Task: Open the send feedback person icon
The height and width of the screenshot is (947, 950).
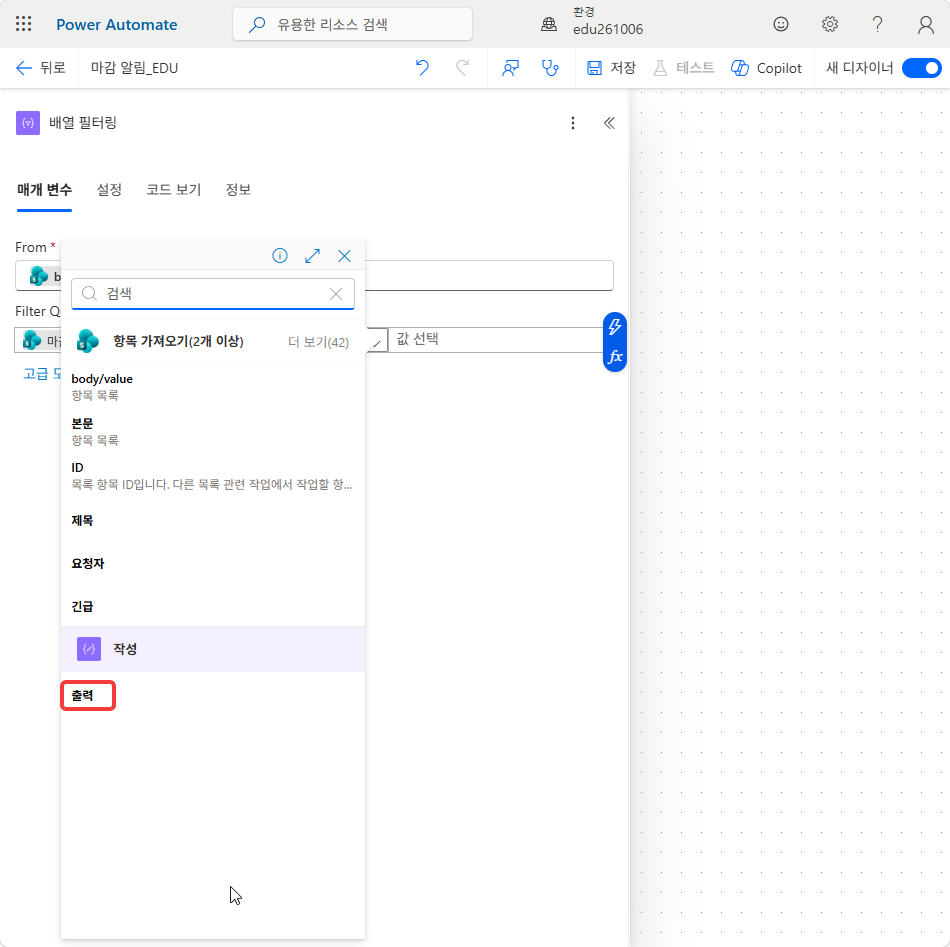Action: (510, 68)
